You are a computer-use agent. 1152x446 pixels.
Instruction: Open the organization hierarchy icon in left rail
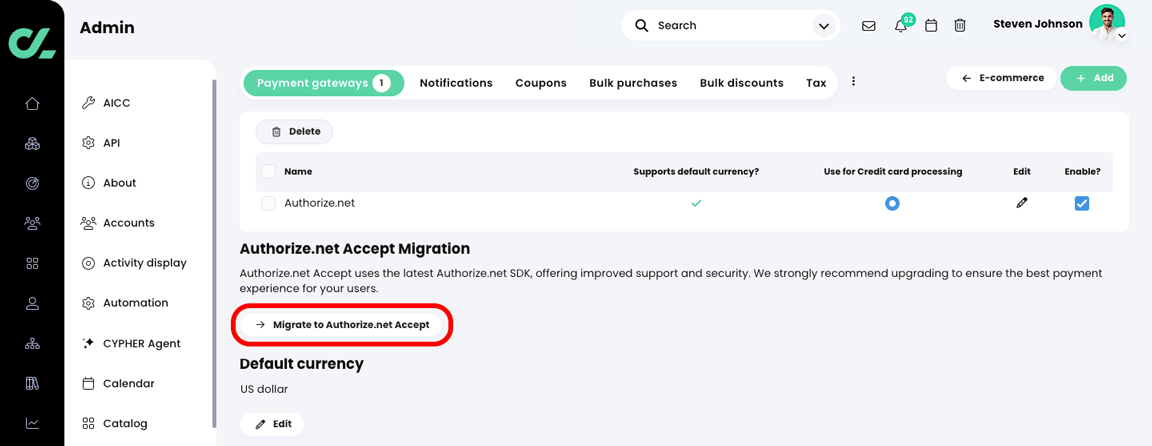pos(32,343)
